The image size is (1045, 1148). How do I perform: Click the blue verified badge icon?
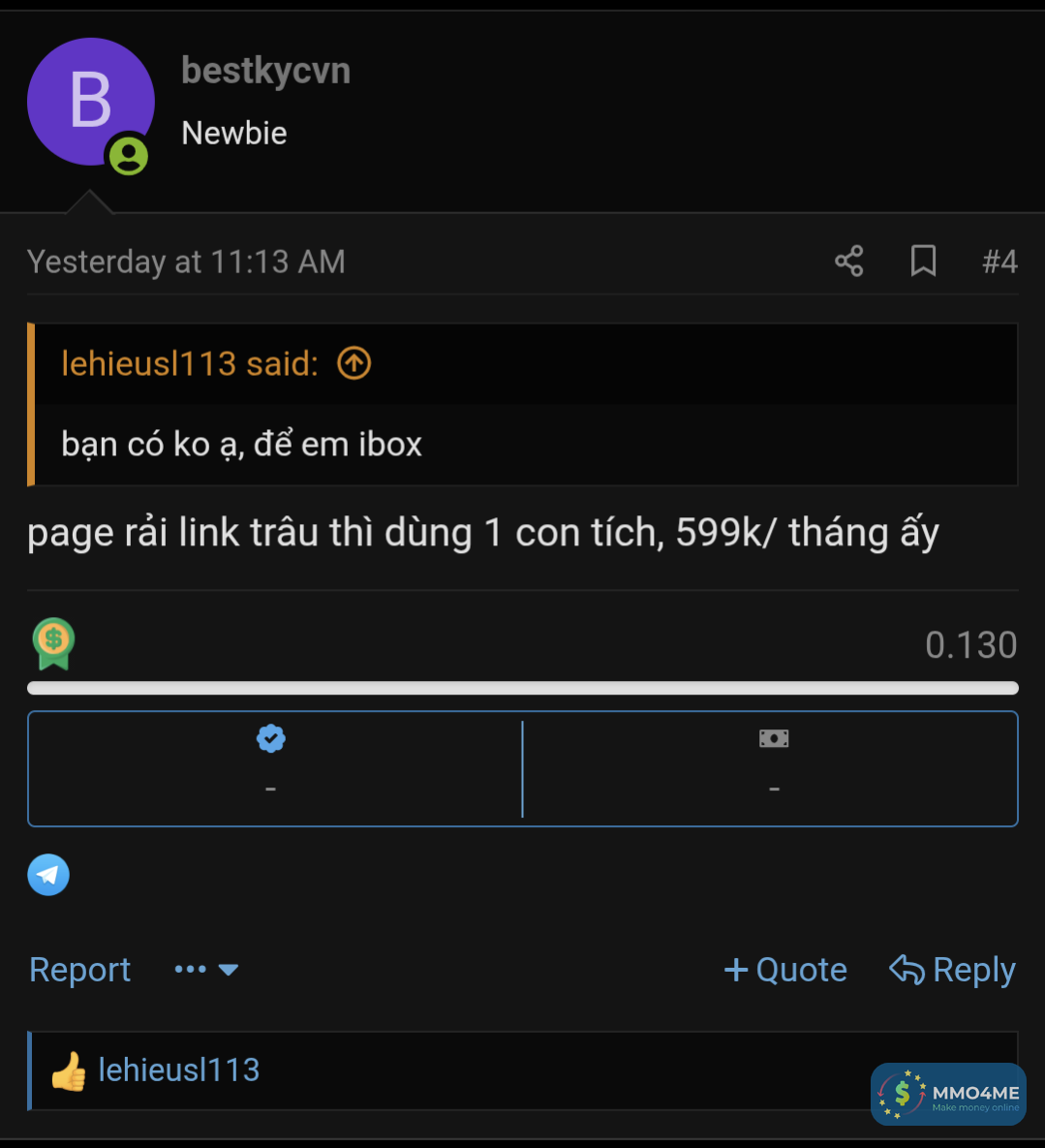click(x=271, y=738)
